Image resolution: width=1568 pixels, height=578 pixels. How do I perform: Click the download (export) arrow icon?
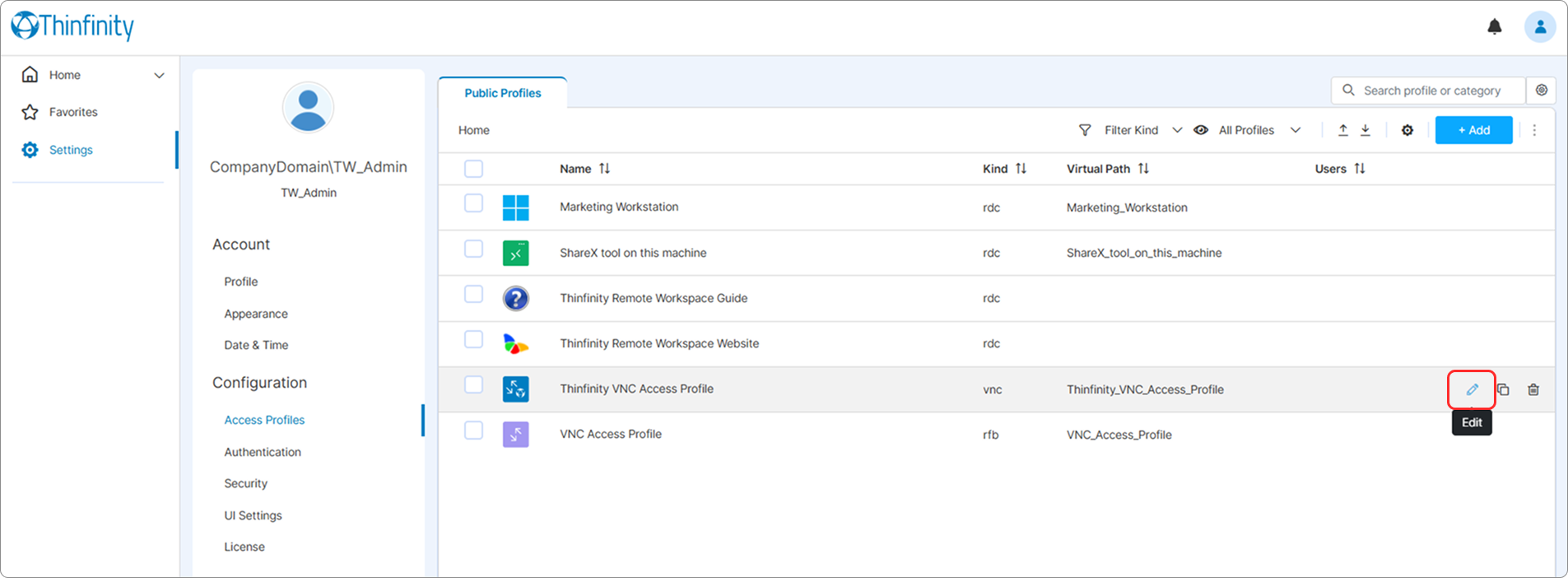pos(1366,130)
